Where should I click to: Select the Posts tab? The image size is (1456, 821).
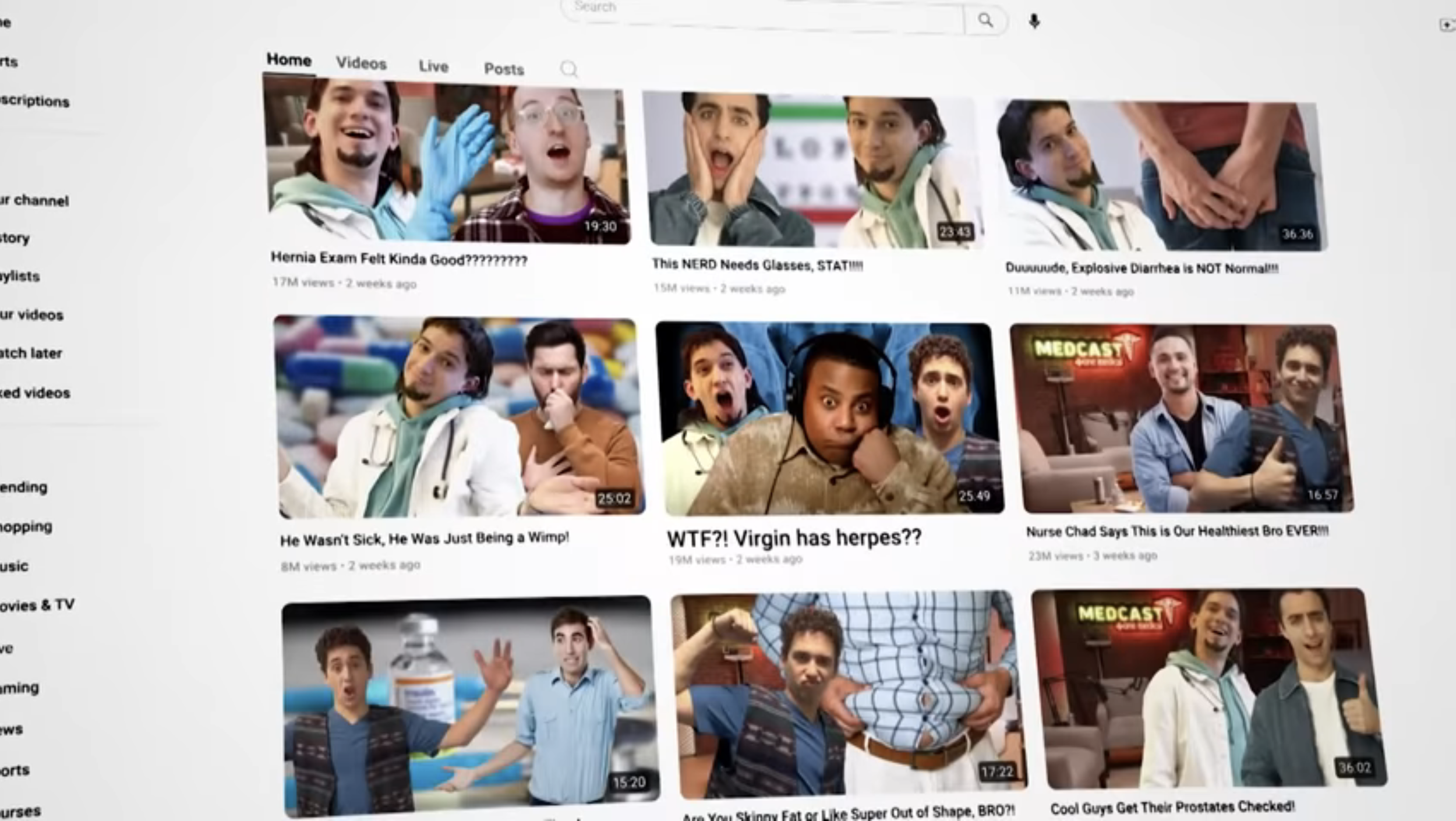[x=504, y=69]
